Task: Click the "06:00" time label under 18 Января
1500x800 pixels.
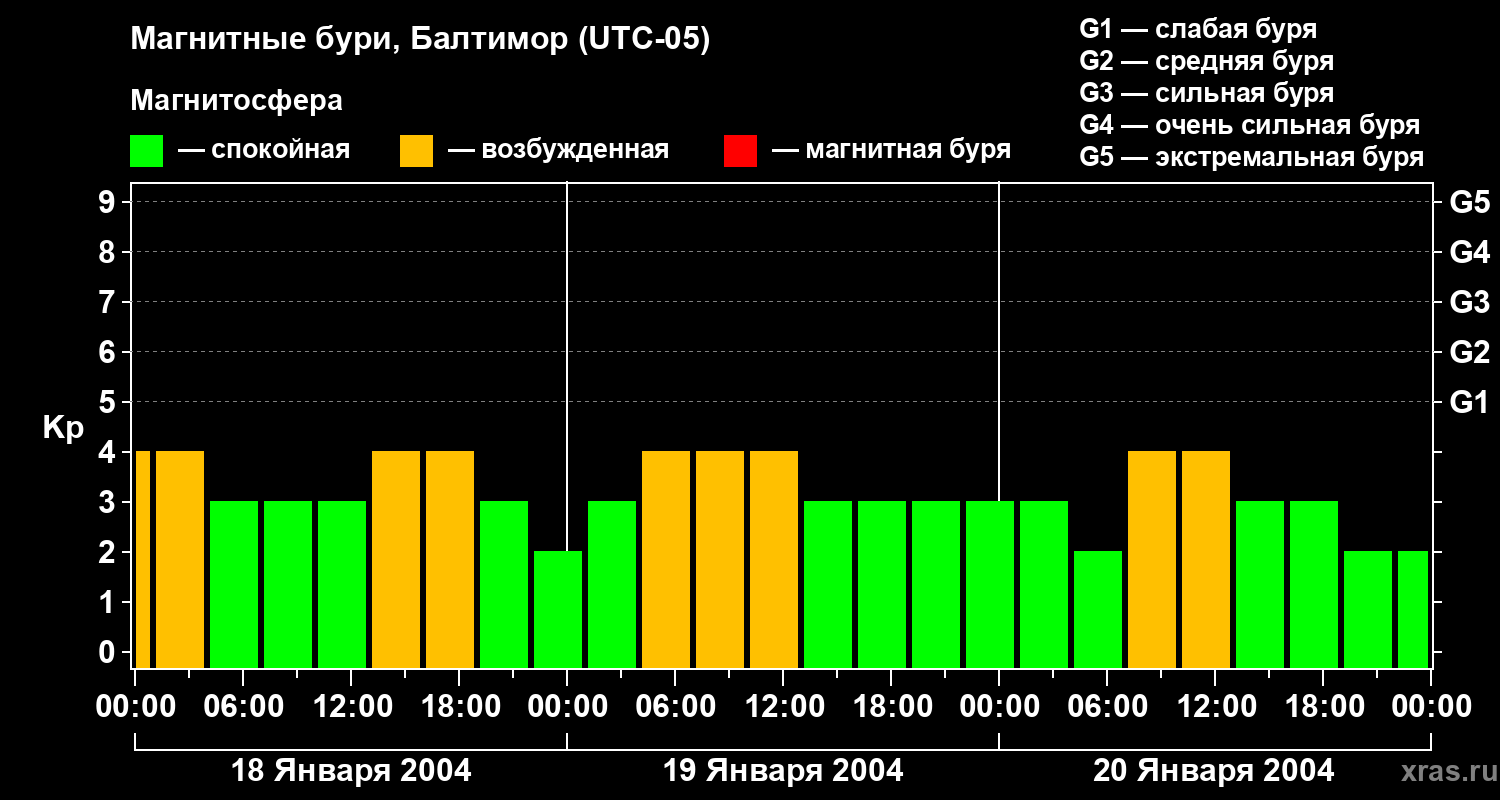Action: [x=243, y=707]
